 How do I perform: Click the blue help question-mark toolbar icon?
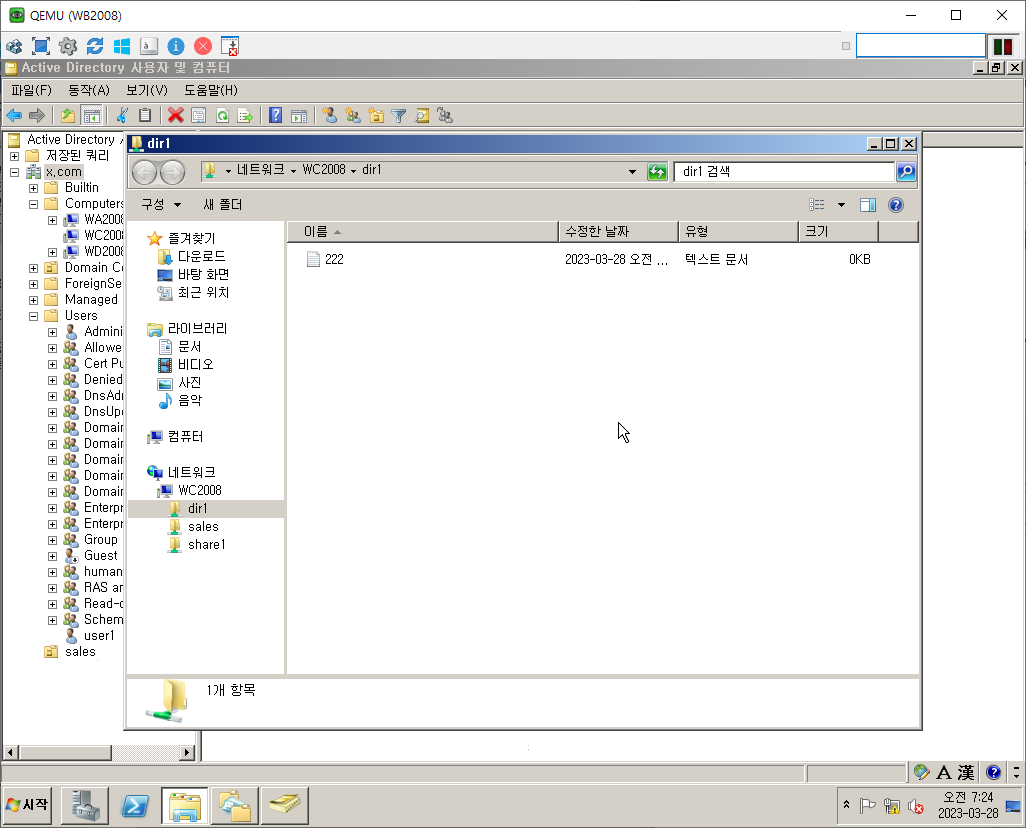(275, 116)
